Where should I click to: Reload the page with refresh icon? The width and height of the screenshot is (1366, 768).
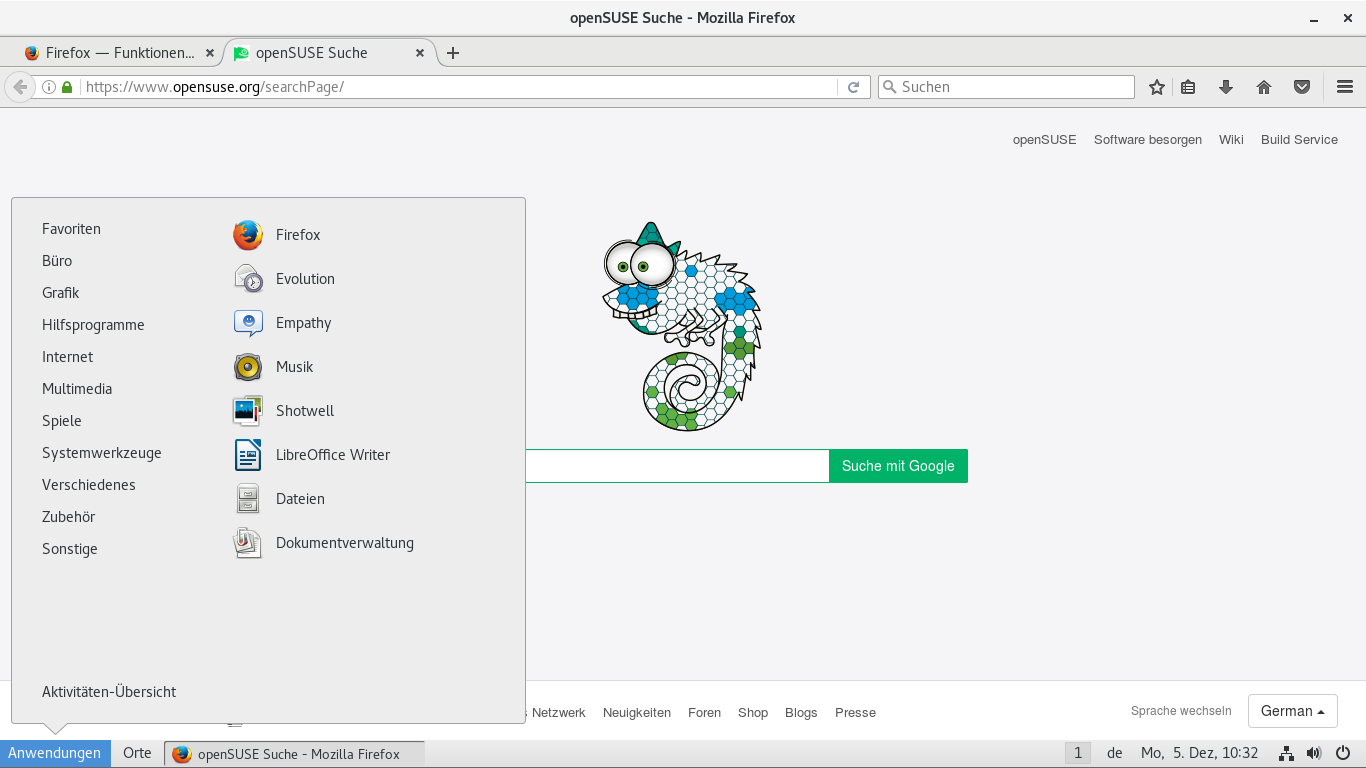click(853, 87)
